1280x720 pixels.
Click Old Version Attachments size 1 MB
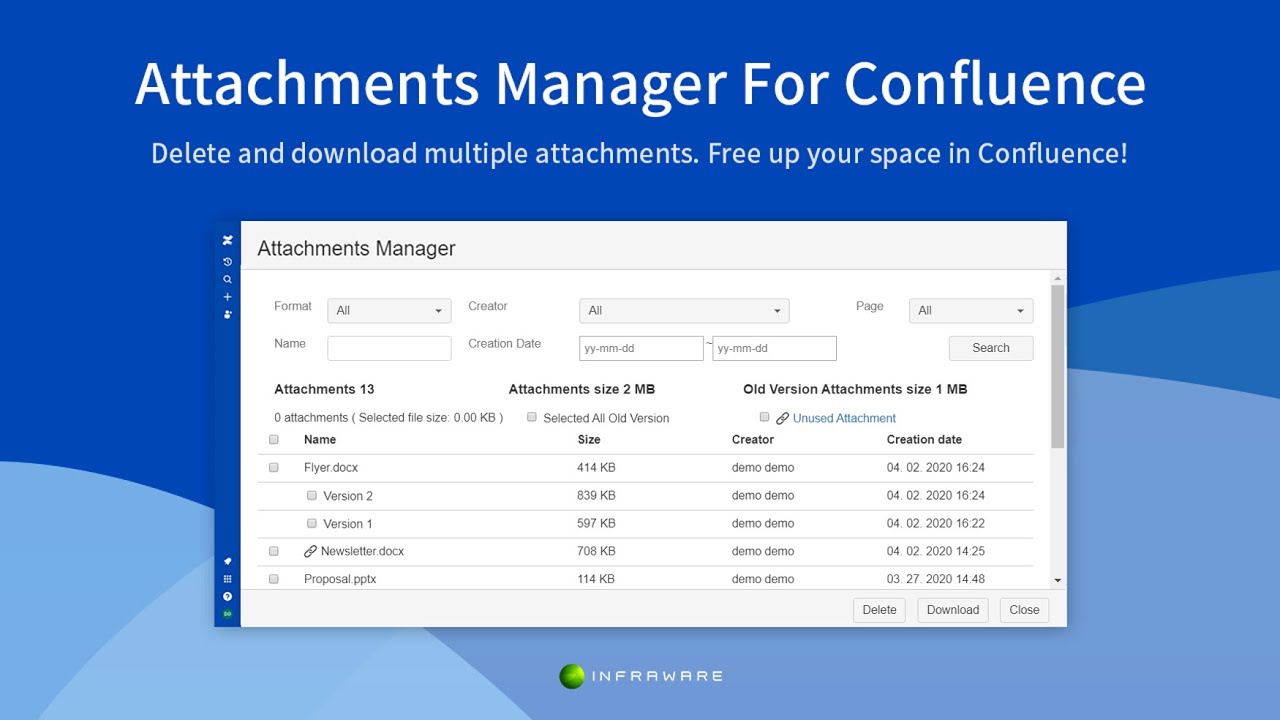point(855,390)
